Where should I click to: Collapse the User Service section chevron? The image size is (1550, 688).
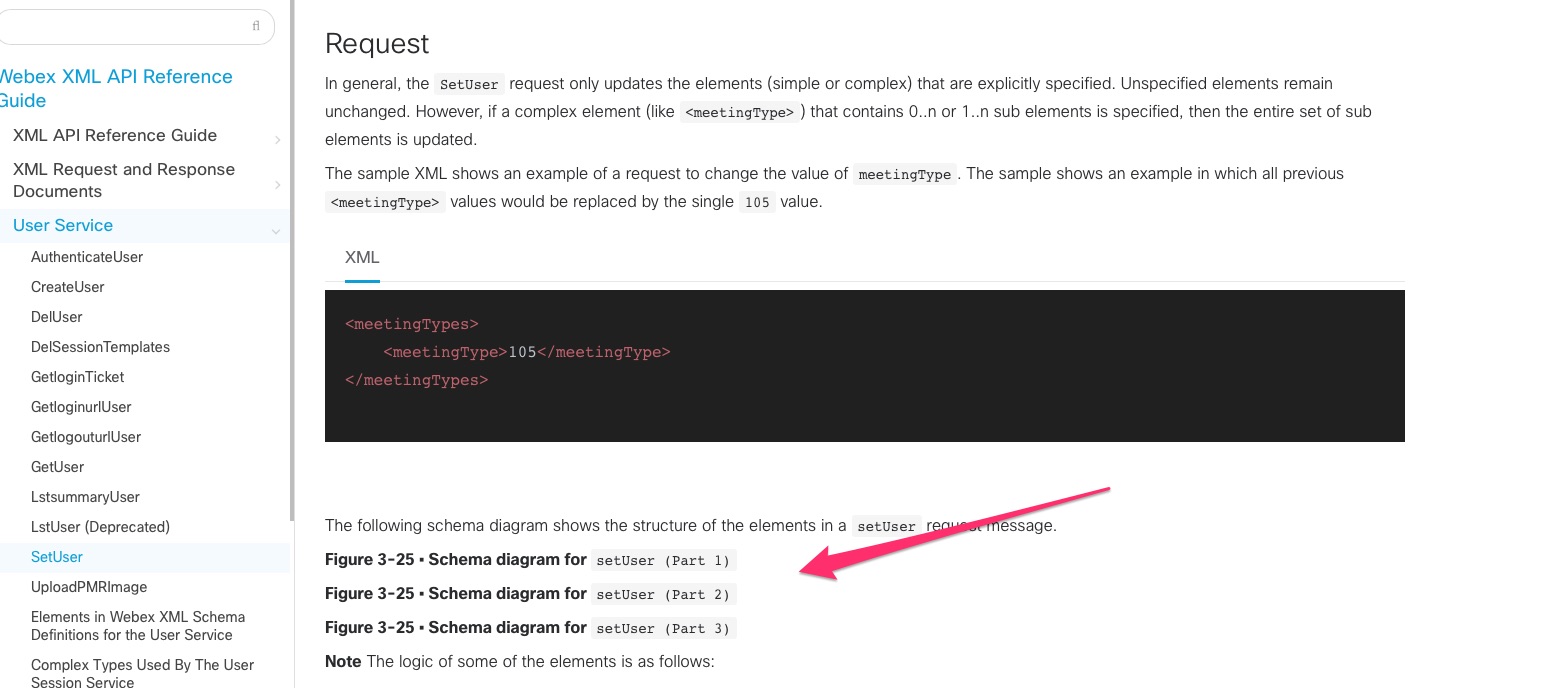(276, 229)
